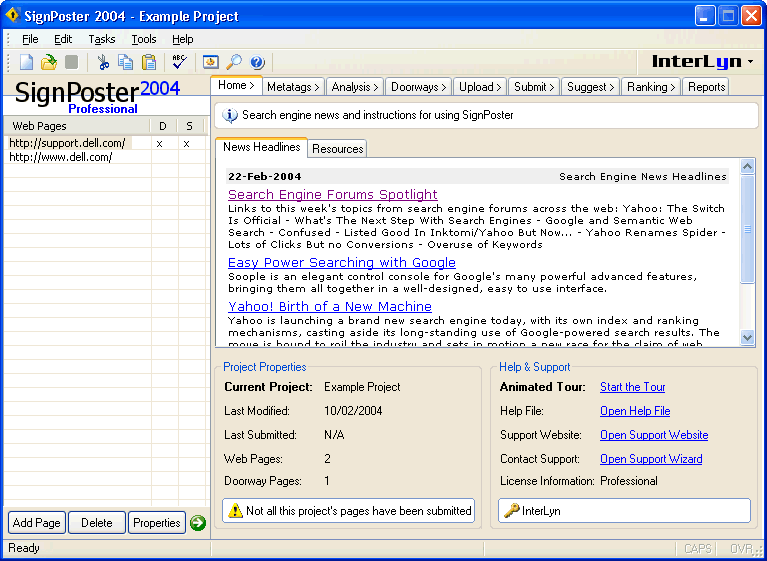Open the Tasks menu
This screenshot has width=767, height=561.
102,39
